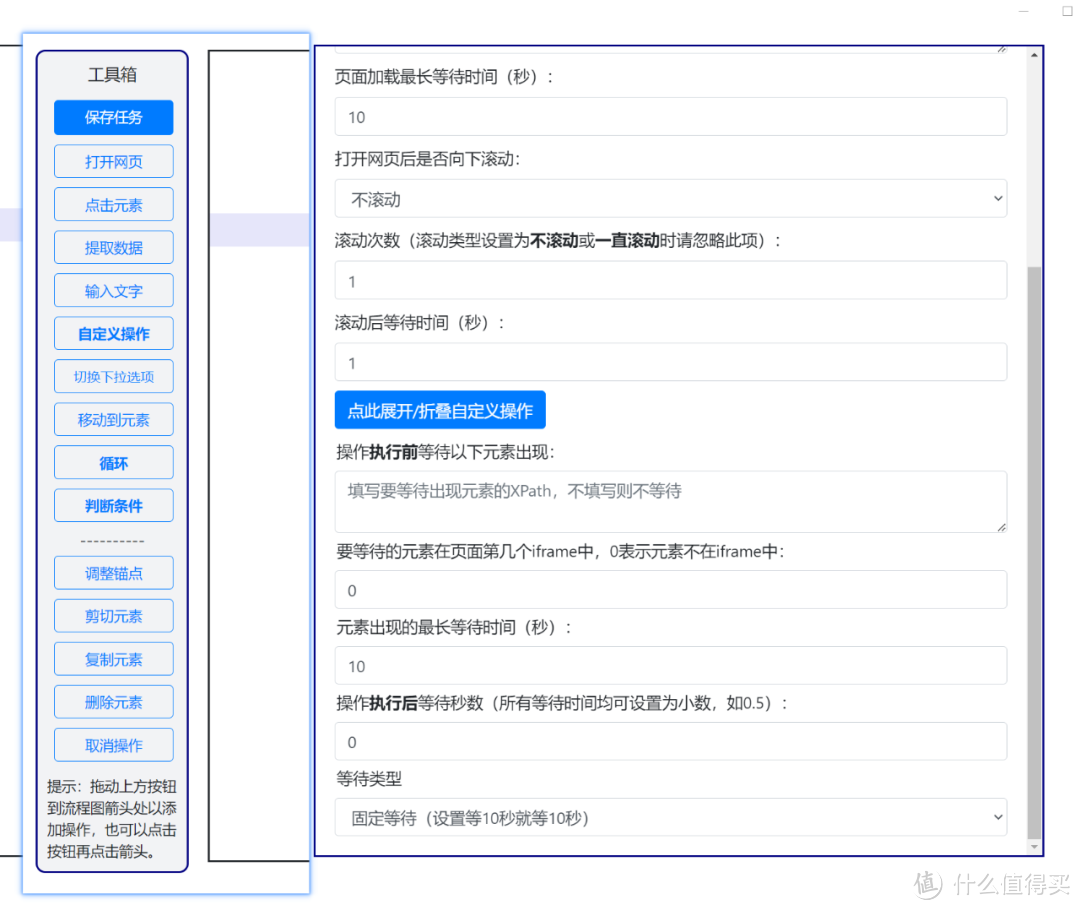Click the 保存任务 button in the toolbox
The width and height of the screenshot is (1080, 910).
(x=114, y=117)
